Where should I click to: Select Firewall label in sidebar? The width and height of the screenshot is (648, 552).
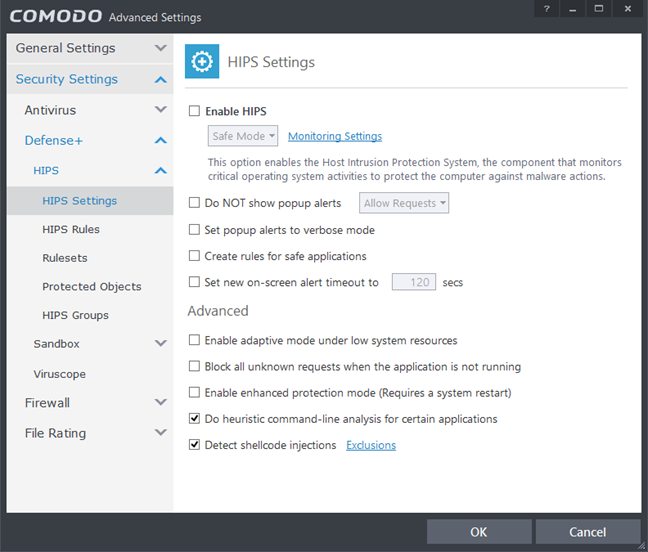[x=47, y=402]
